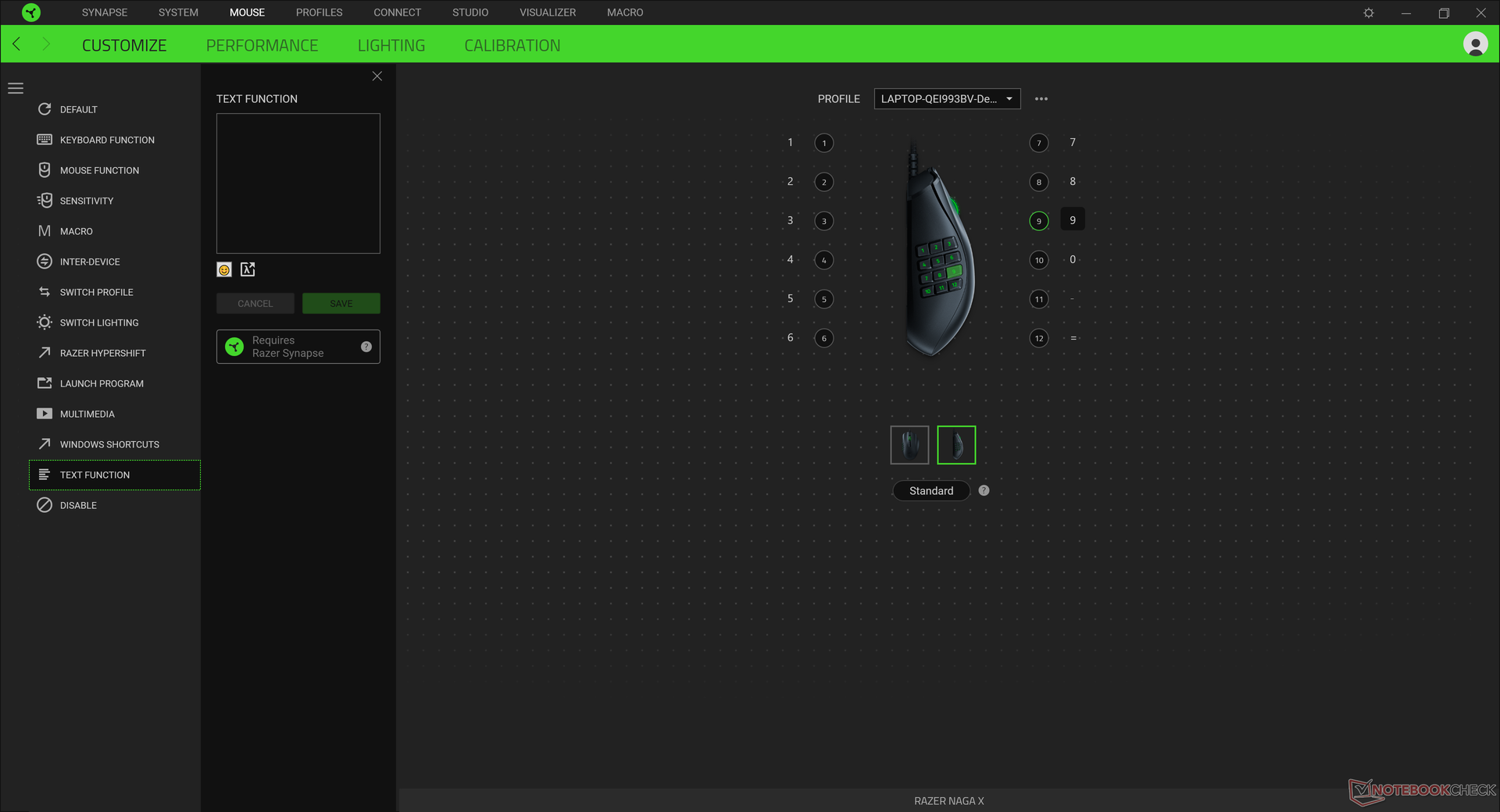This screenshot has height=812, width=1500.
Task: Select side view mouse thumbnail
Action: pyautogui.click(x=956, y=445)
